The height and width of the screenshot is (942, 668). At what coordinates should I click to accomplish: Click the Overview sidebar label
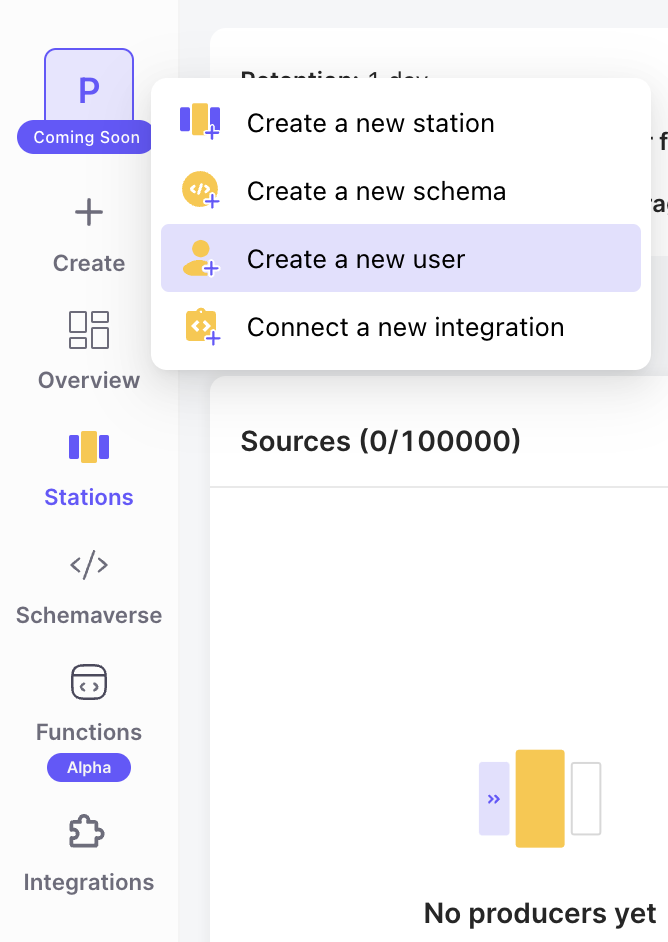coord(89,380)
